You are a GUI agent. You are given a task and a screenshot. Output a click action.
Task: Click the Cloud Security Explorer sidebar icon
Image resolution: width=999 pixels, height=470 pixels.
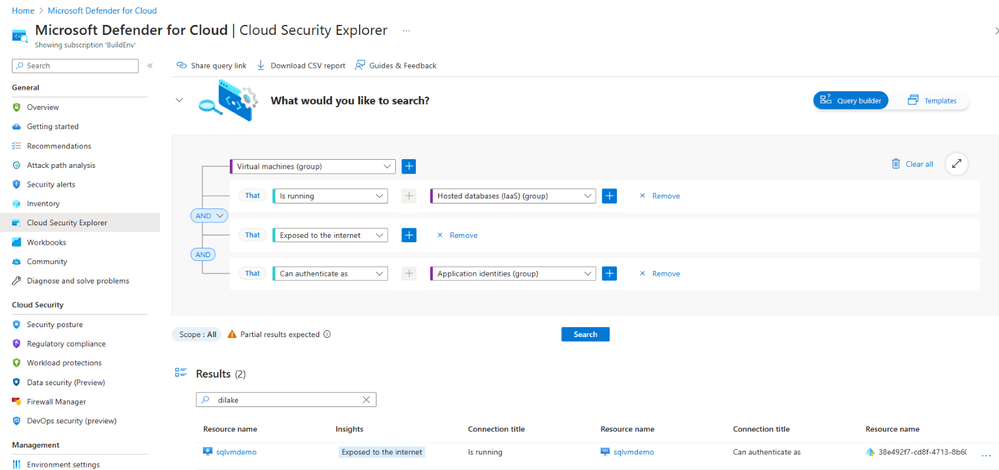[17, 223]
